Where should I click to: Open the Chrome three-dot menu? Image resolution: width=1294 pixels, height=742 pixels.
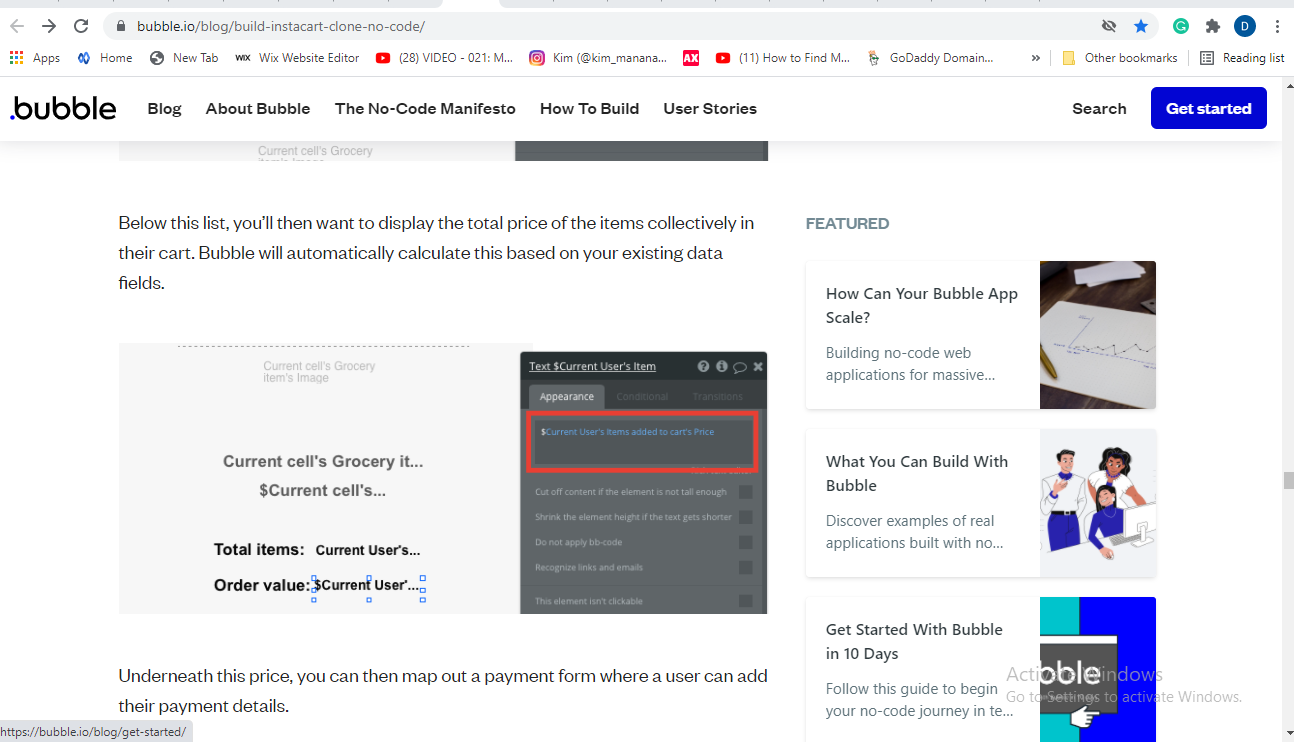coord(1277,26)
